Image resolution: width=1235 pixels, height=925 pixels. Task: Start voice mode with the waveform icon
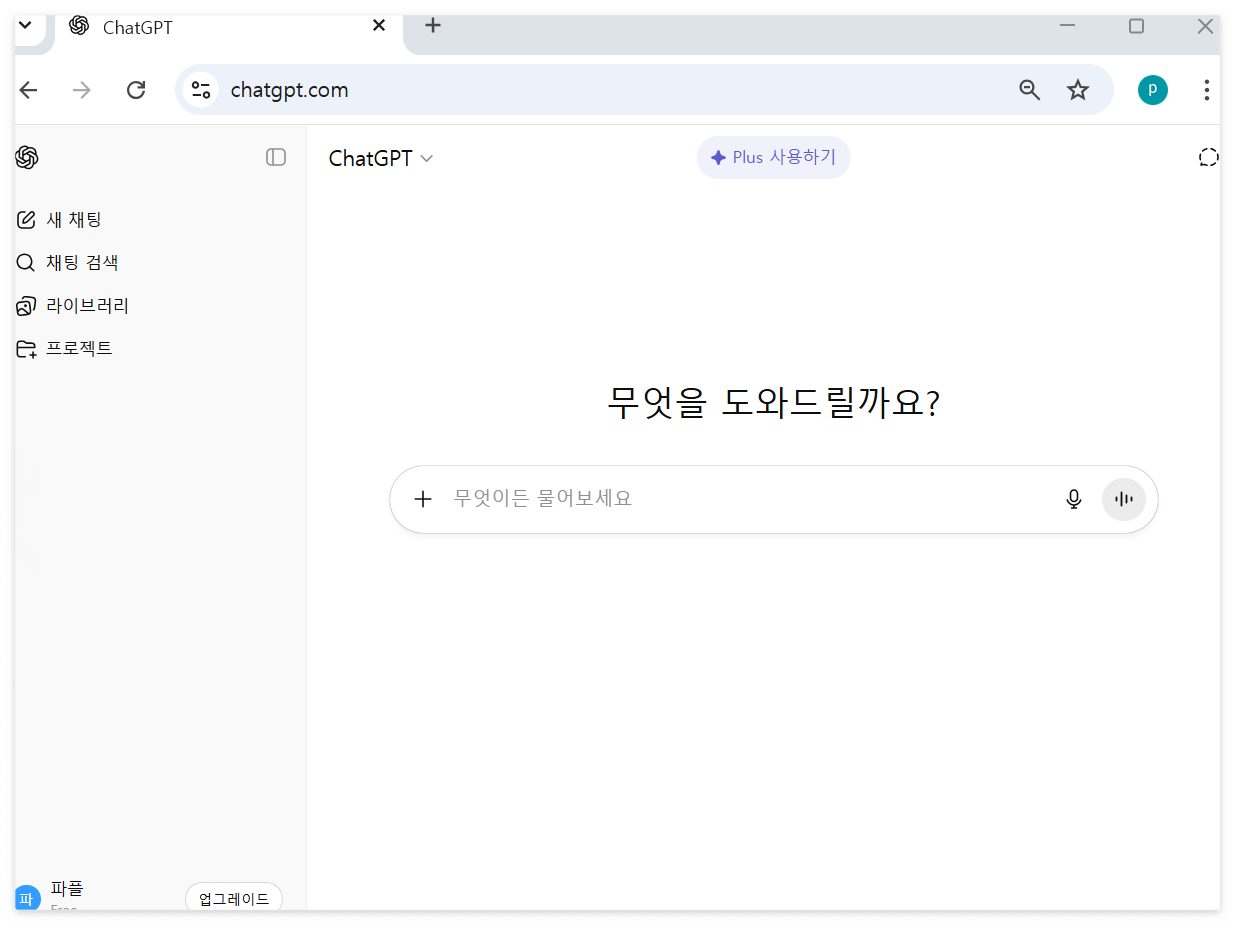click(x=1123, y=498)
